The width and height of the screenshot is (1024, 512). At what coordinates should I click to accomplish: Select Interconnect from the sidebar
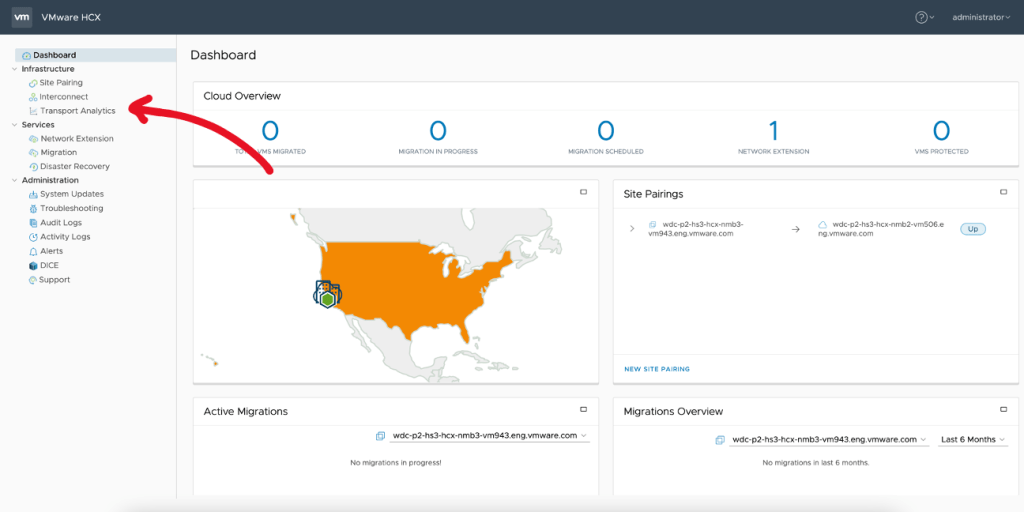(63, 97)
